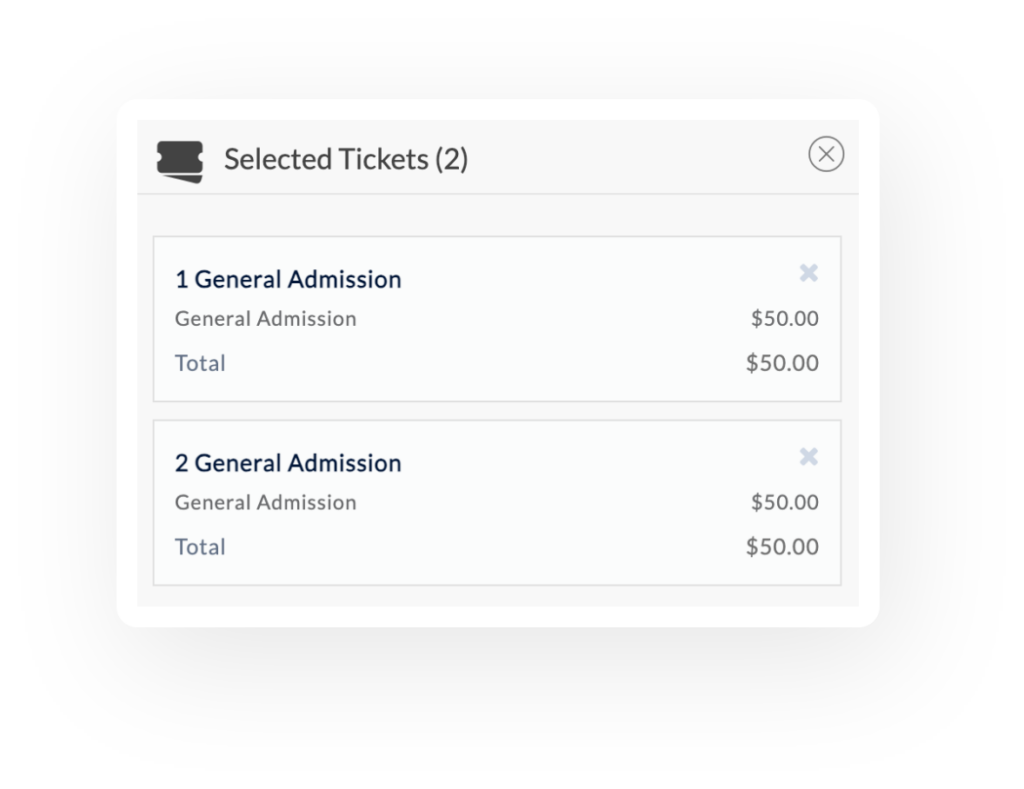Select the 2 General Admission title

(288, 463)
